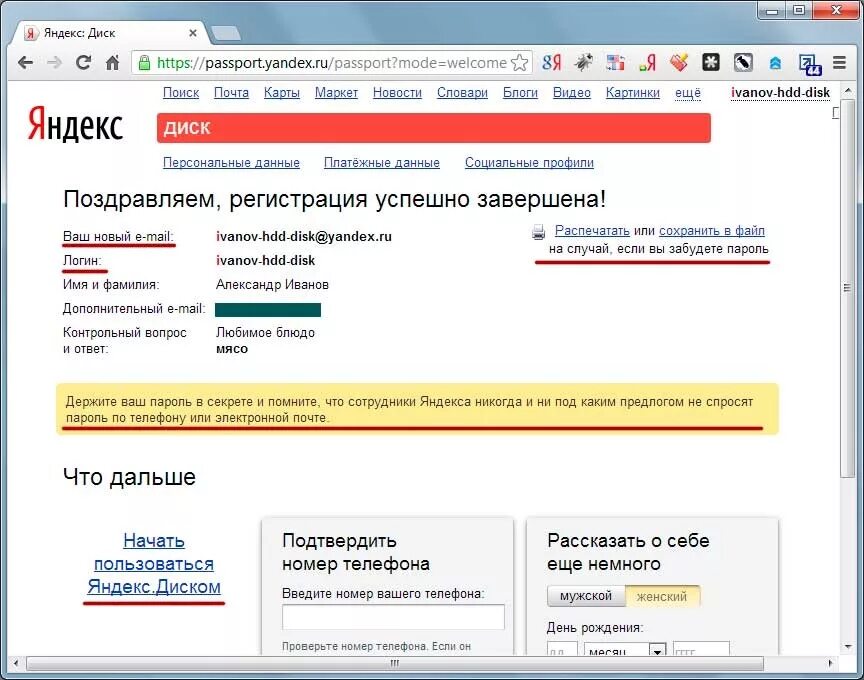864x680 pixels.
Task: Open the red Я extension with green dot
Action: [647, 63]
